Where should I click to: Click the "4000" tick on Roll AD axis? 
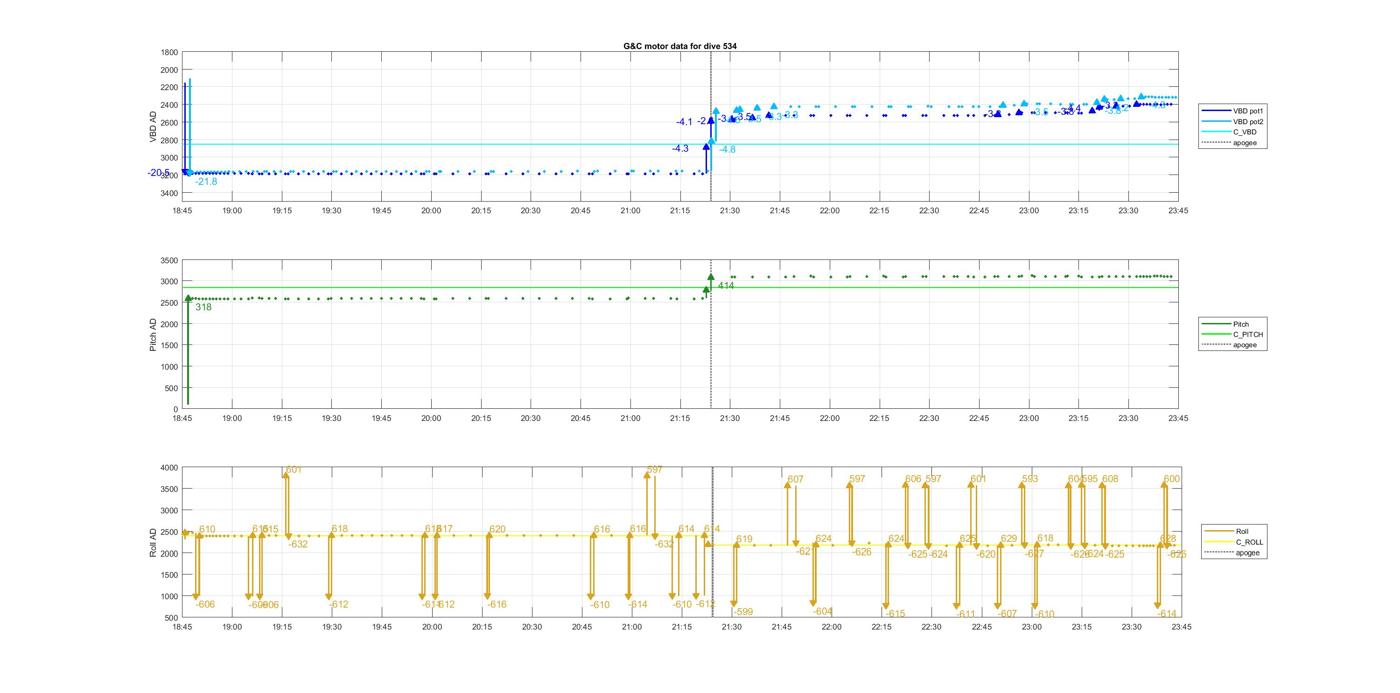pos(169,467)
